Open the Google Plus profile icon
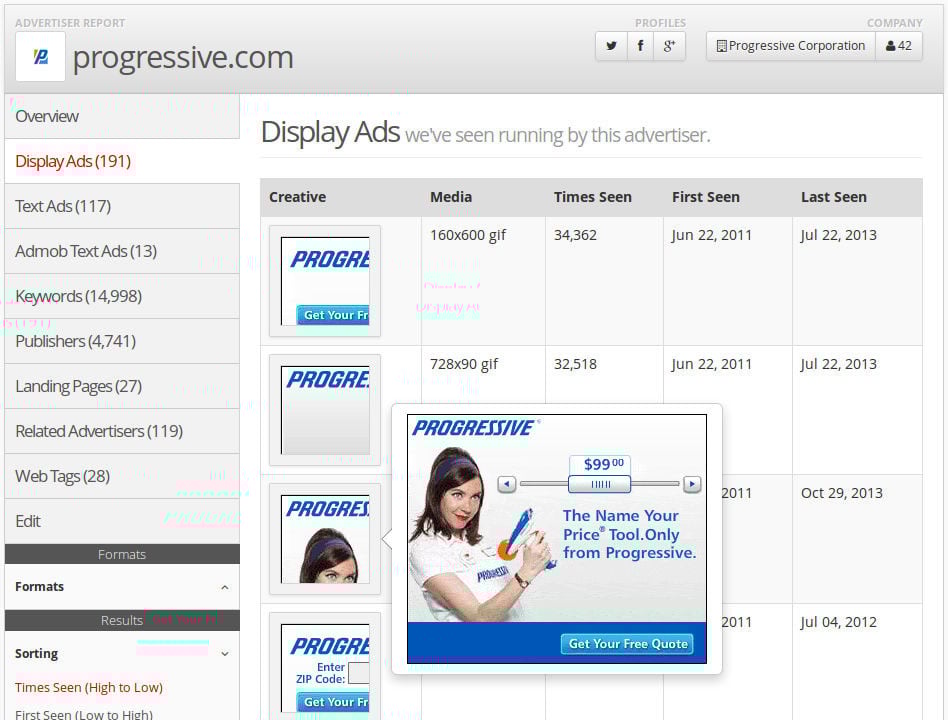This screenshot has height=720, width=948. tap(669, 46)
